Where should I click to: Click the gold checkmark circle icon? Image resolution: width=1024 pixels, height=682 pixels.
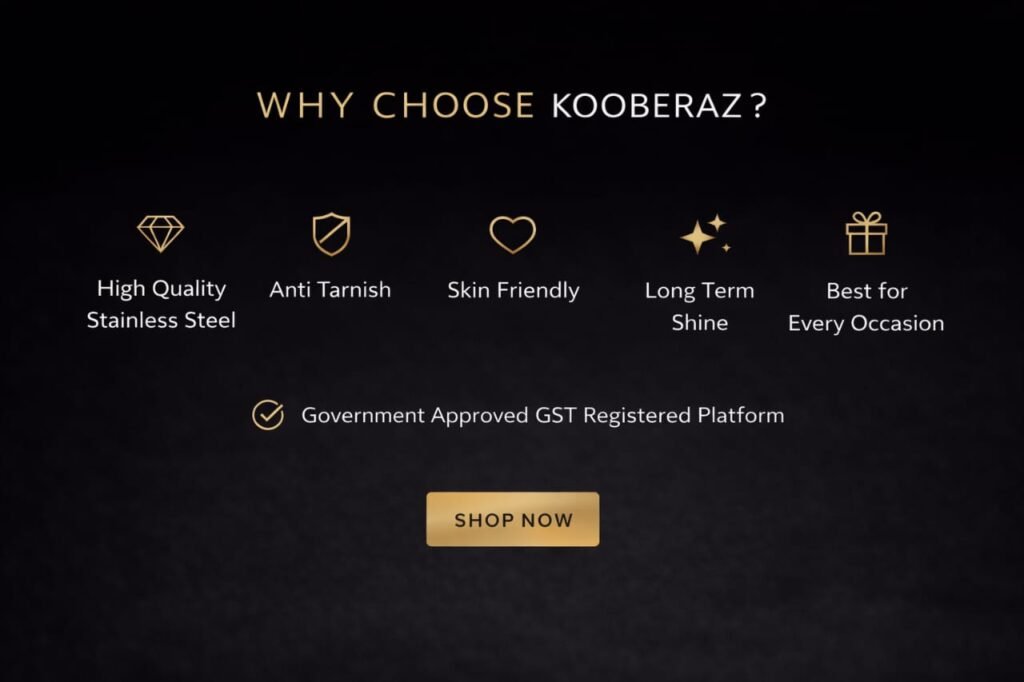[x=267, y=415]
